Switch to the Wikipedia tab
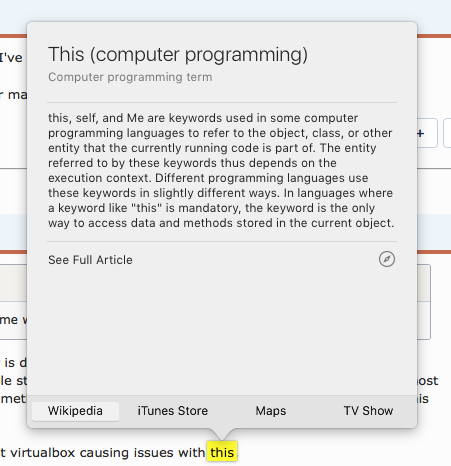Screen dimensions: 451x466 (x=75, y=411)
